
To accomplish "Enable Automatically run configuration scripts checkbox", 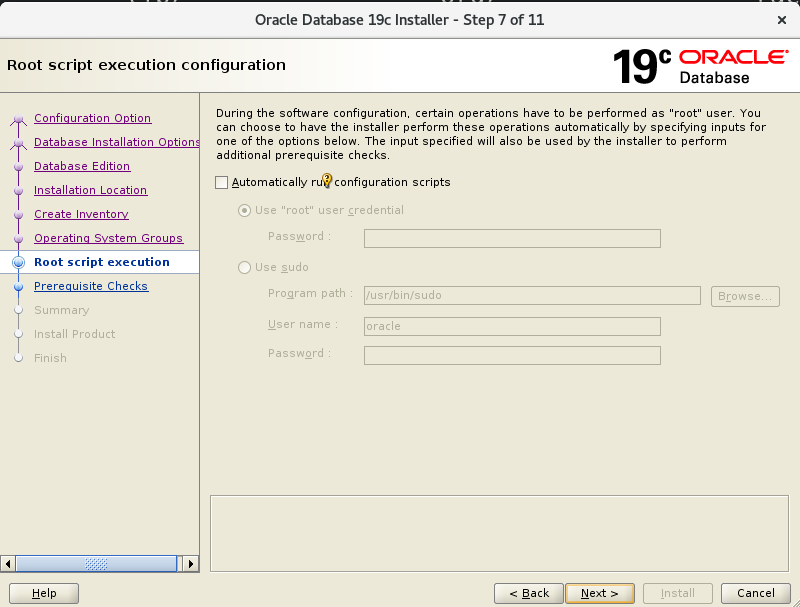I will [221, 183].
